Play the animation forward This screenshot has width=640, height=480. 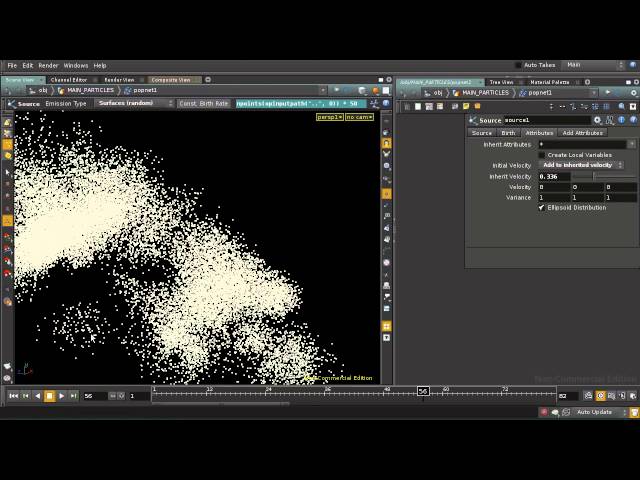coord(62,396)
